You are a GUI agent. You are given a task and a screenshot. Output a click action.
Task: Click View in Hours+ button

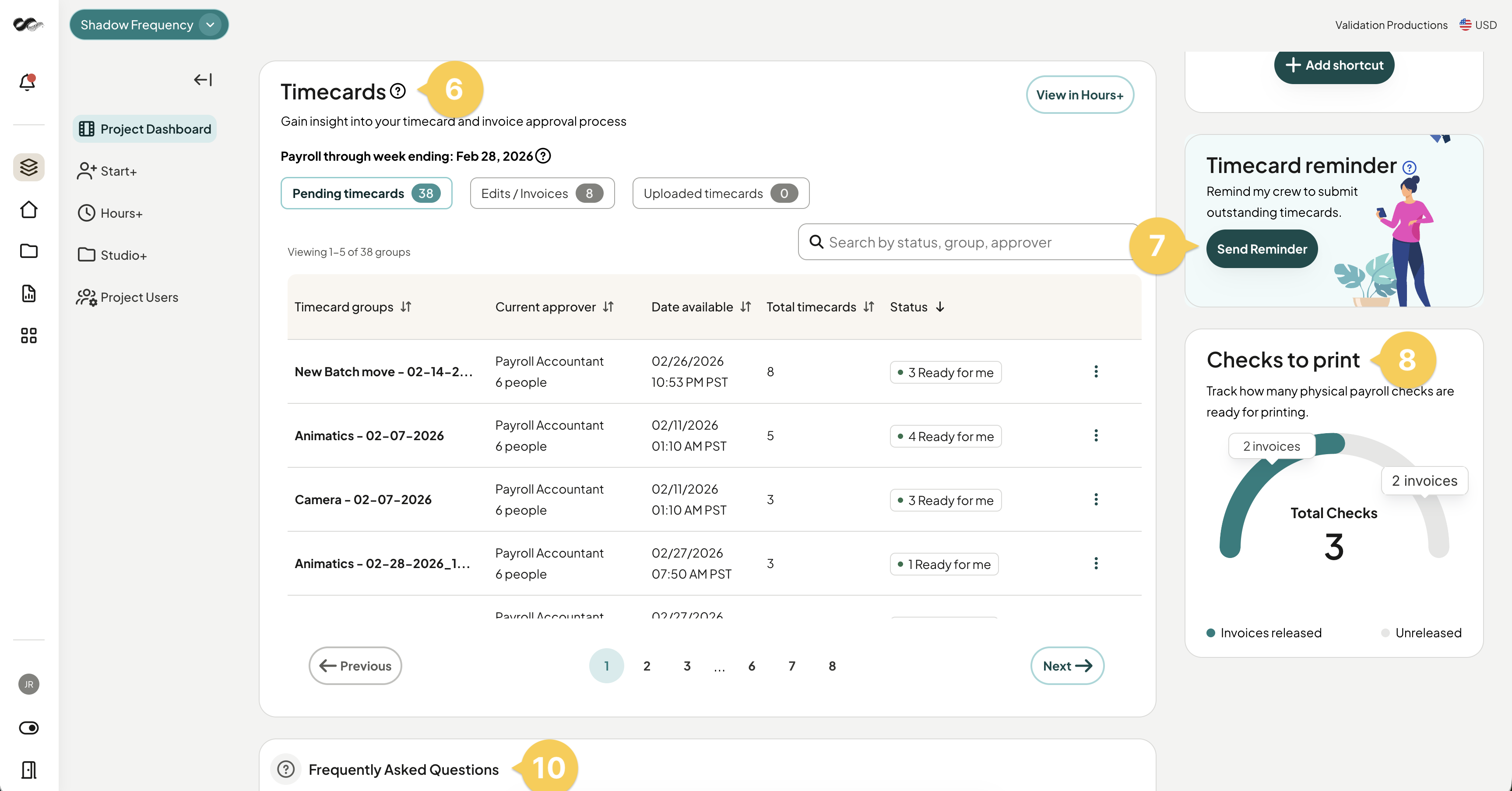point(1080,95)
